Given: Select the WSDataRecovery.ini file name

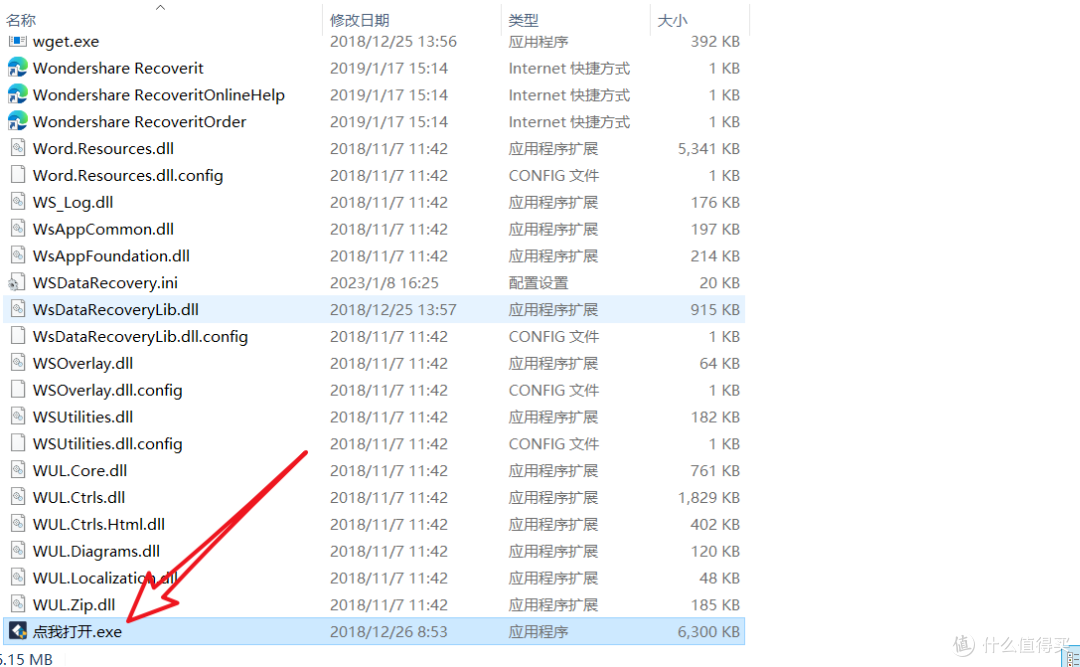Looking at the screenshot, I should [105, 283].
